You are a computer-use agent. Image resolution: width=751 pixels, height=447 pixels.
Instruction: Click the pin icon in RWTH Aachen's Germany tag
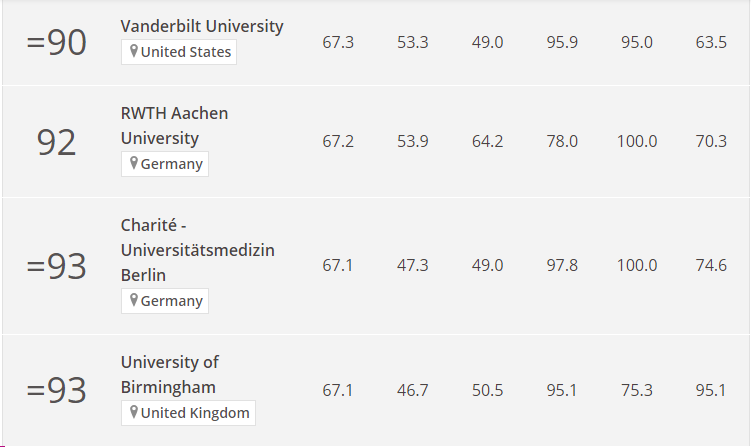point(134,163)
